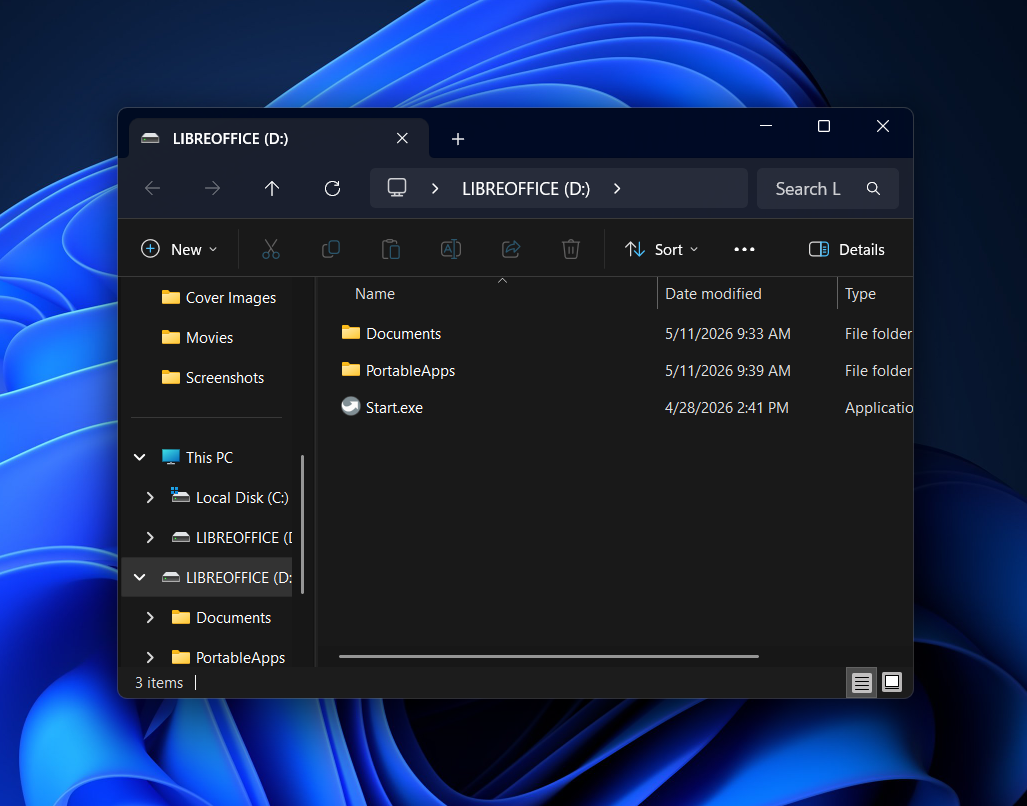Click the date 4/28/2026 2:41 PM

click(726, 407)
